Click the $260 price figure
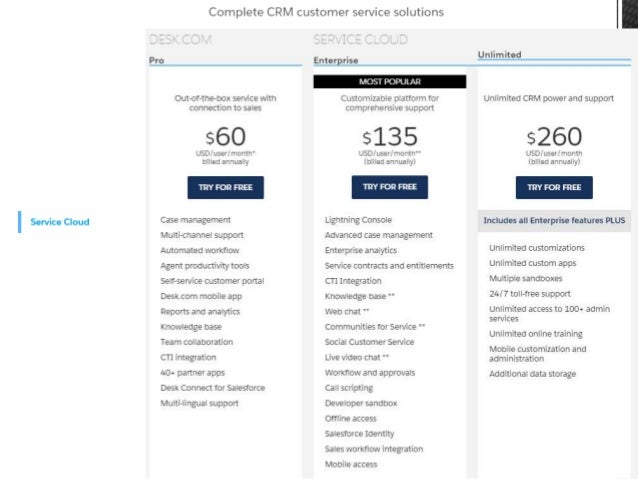The image size is (638, 479). (x=554, y=136)
